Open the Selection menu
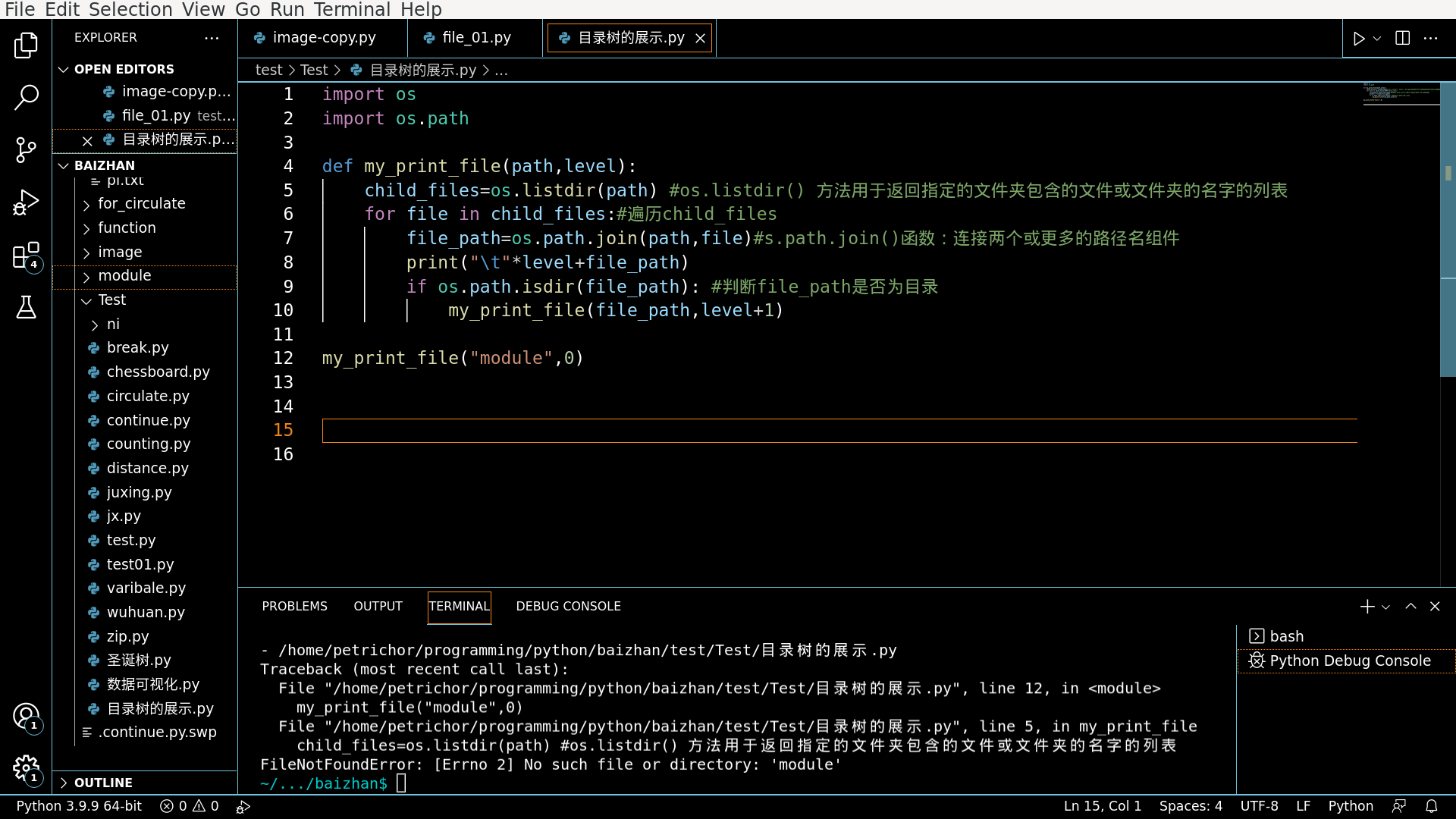The height and width of the screenshot is (819, 1456). [x=130, y=9]
